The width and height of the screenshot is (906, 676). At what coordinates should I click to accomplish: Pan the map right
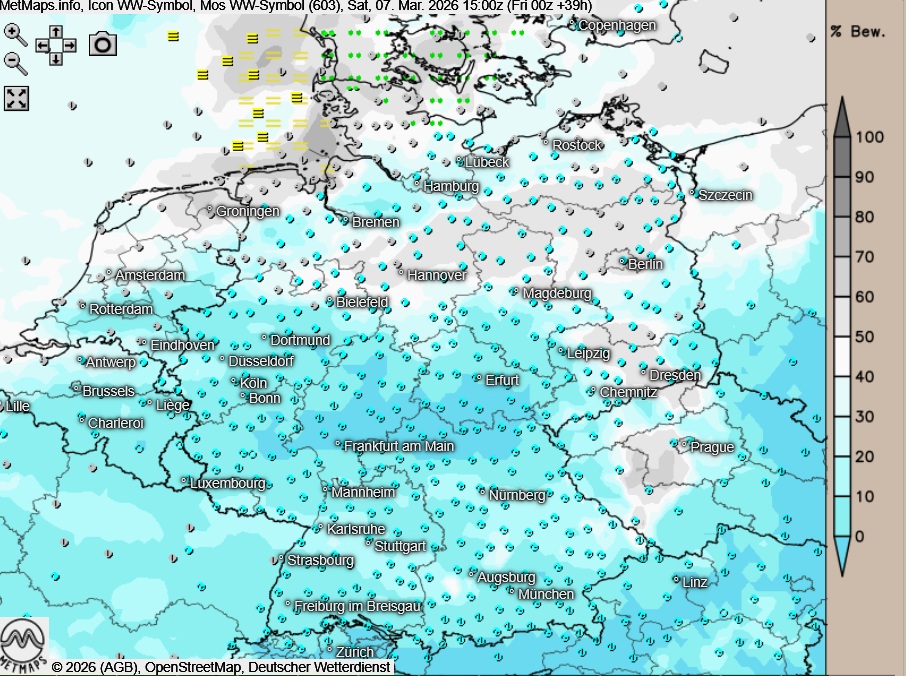tap(70, 45)
